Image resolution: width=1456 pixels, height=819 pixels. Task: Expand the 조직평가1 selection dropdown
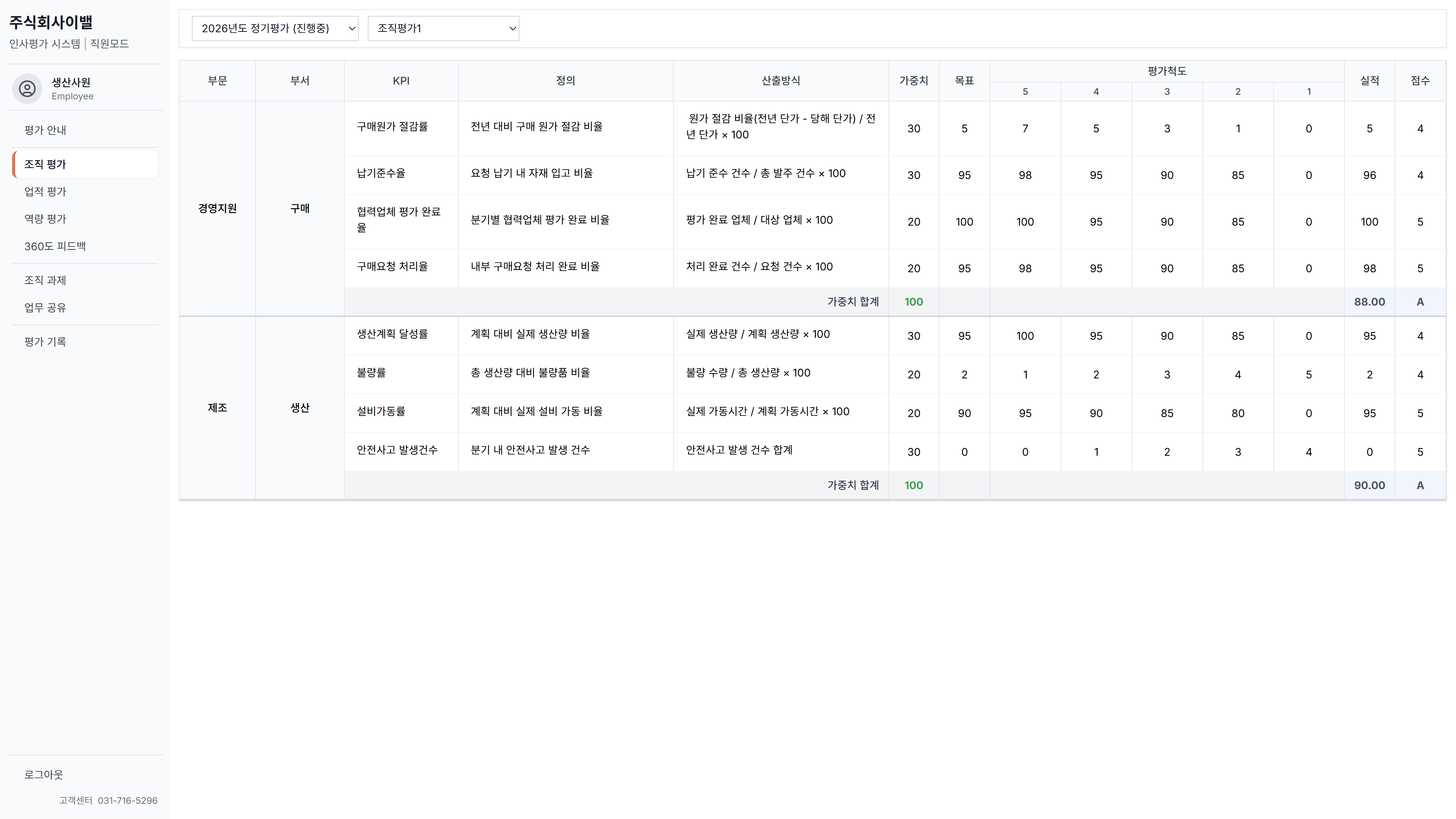[442, 28]
